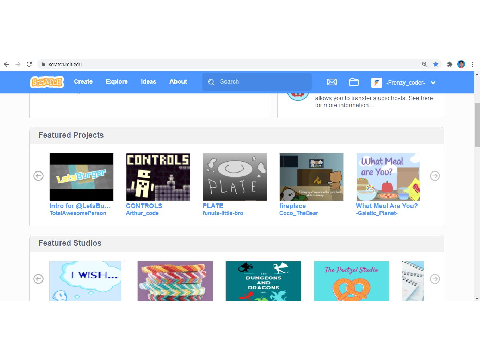
Task: Open the Messages envelope icon
Action: click(332, 82)
